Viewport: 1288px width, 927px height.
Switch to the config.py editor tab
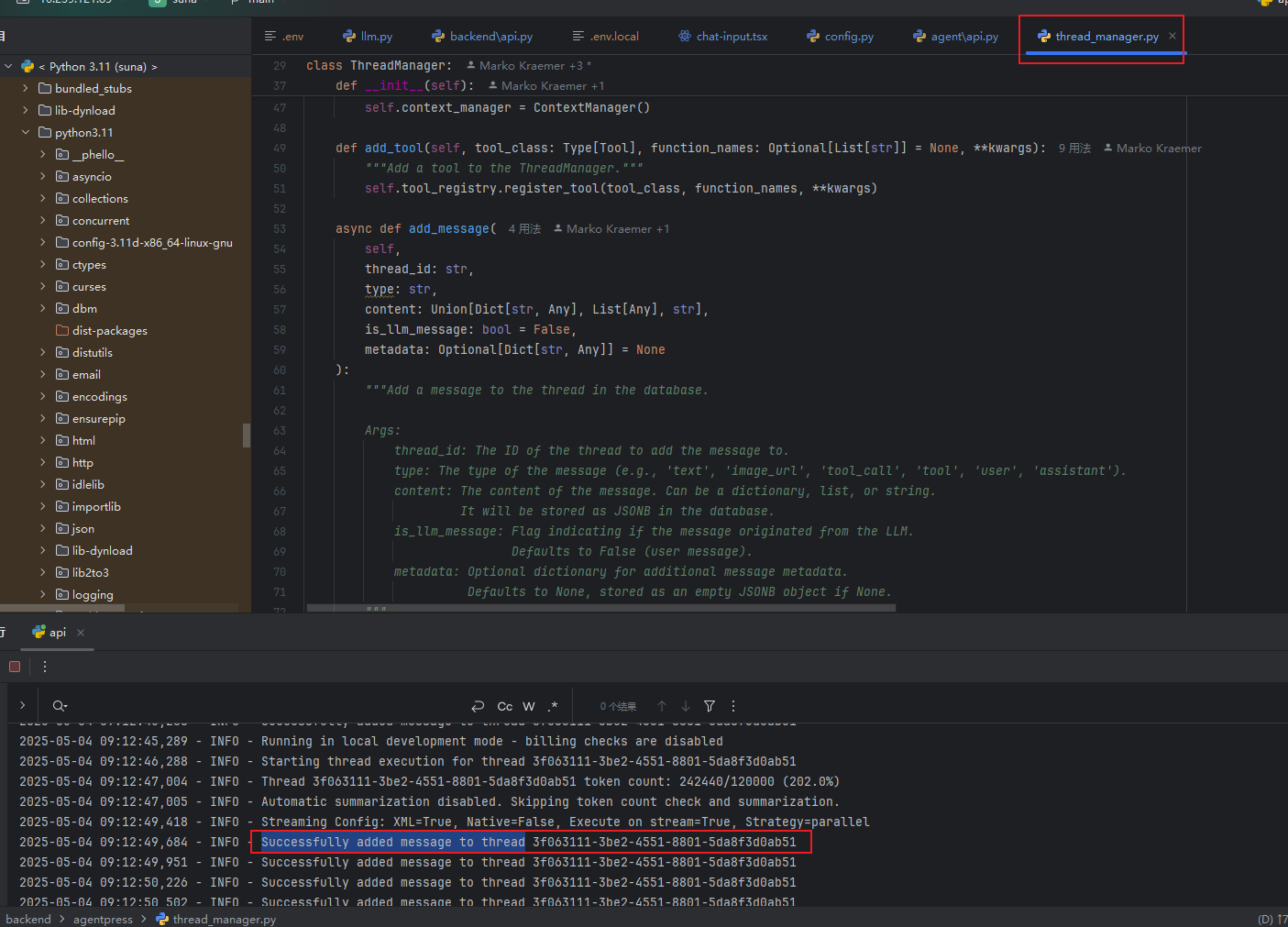[841, 37]
